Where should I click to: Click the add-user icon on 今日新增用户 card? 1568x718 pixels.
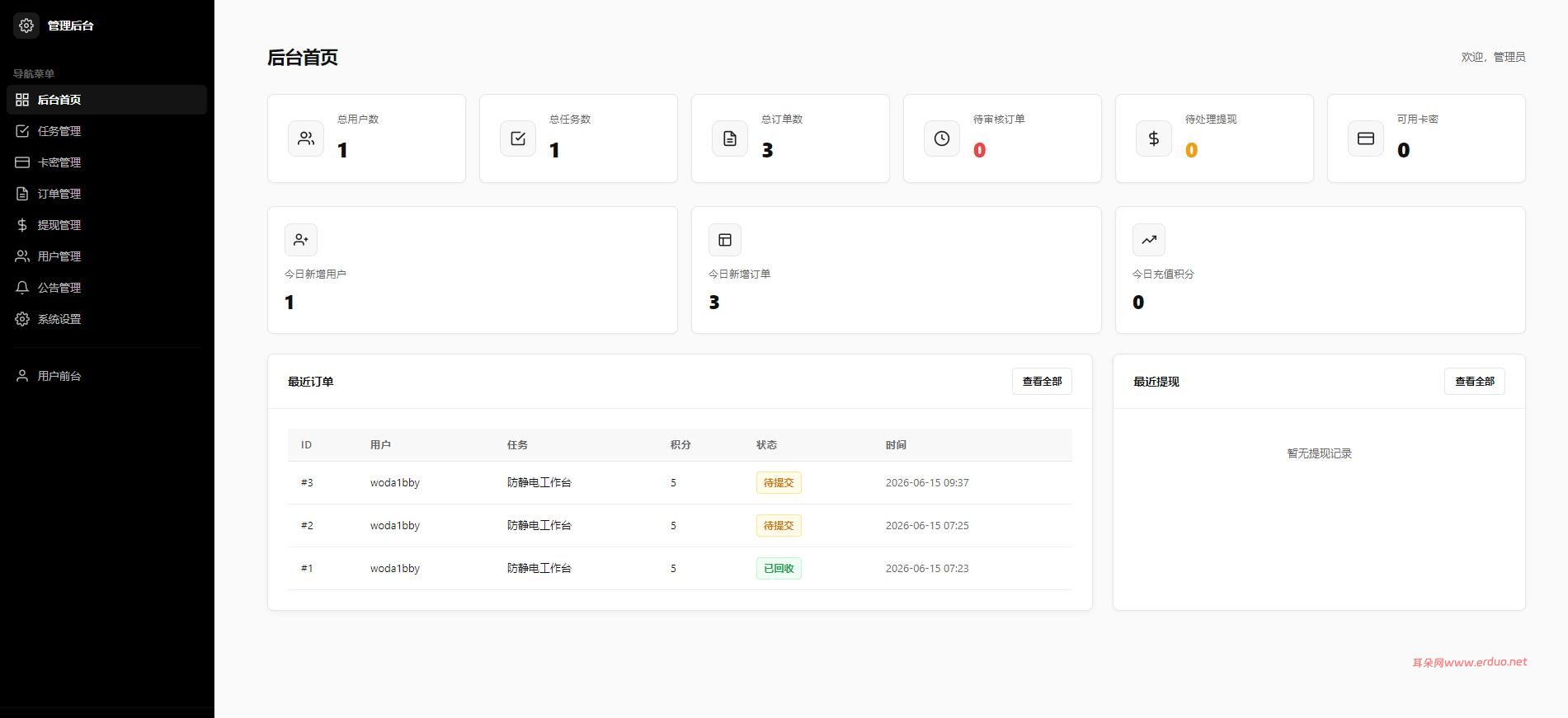coord(301,240)
